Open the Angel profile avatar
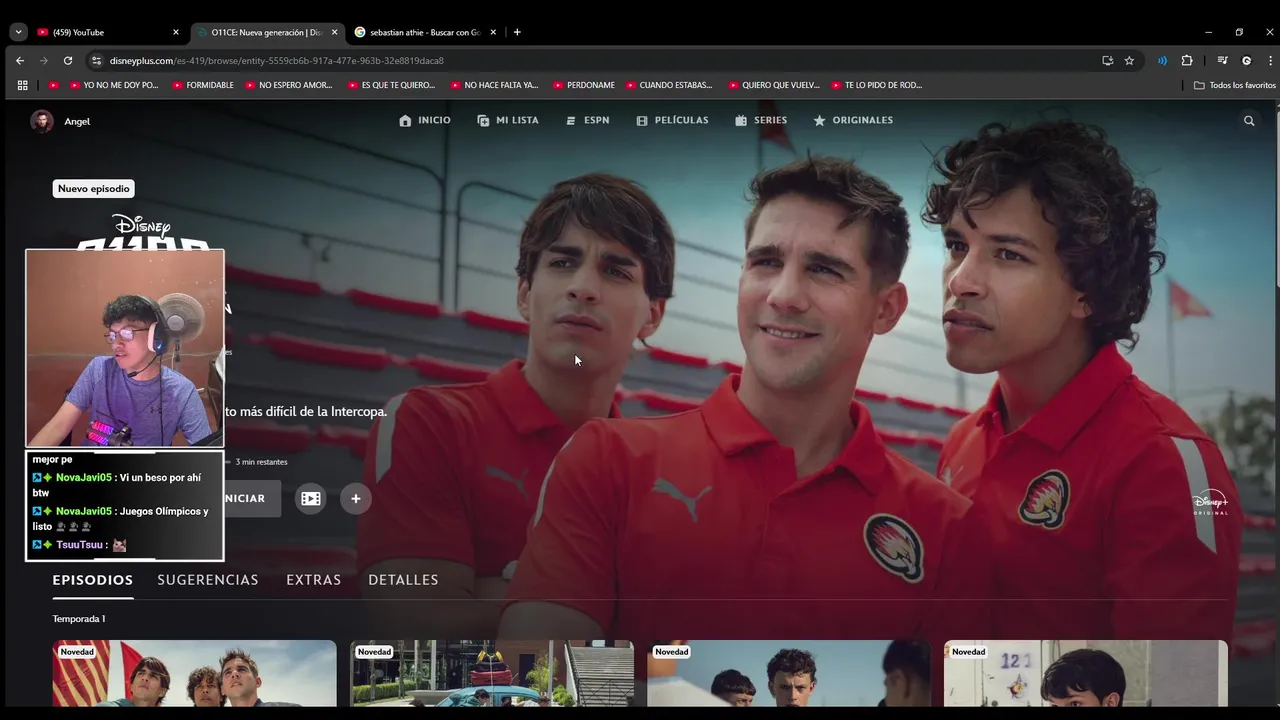1280x720 pixels. pos(42,121)
